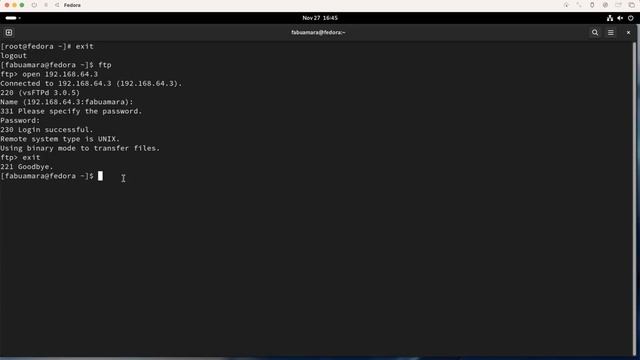Click the yellow macOS minimize light
The image size is (640, 360).
pyautogui.click(x=14, y=5)
